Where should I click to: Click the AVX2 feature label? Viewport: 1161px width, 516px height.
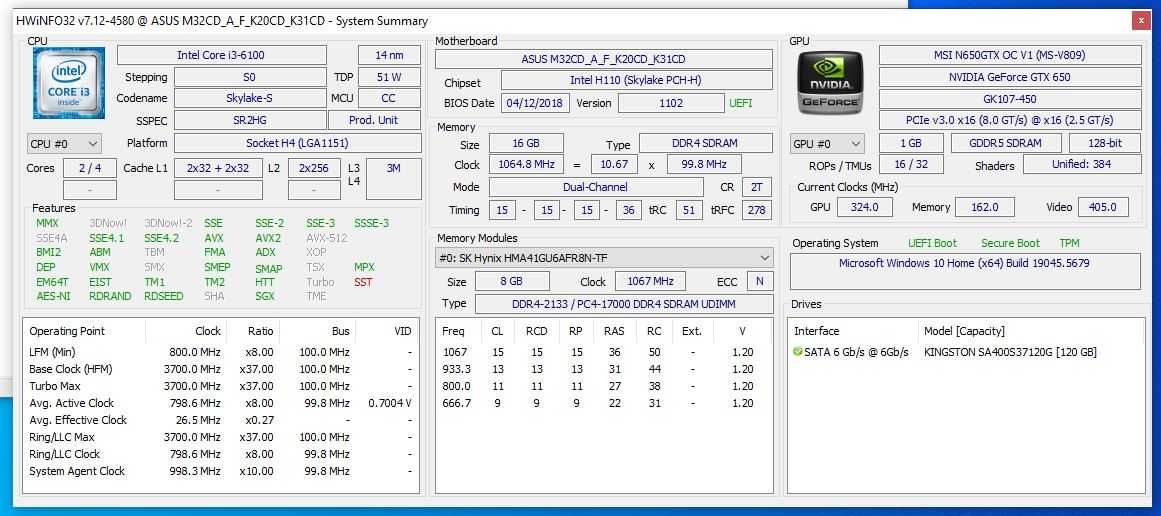(268, 238)
